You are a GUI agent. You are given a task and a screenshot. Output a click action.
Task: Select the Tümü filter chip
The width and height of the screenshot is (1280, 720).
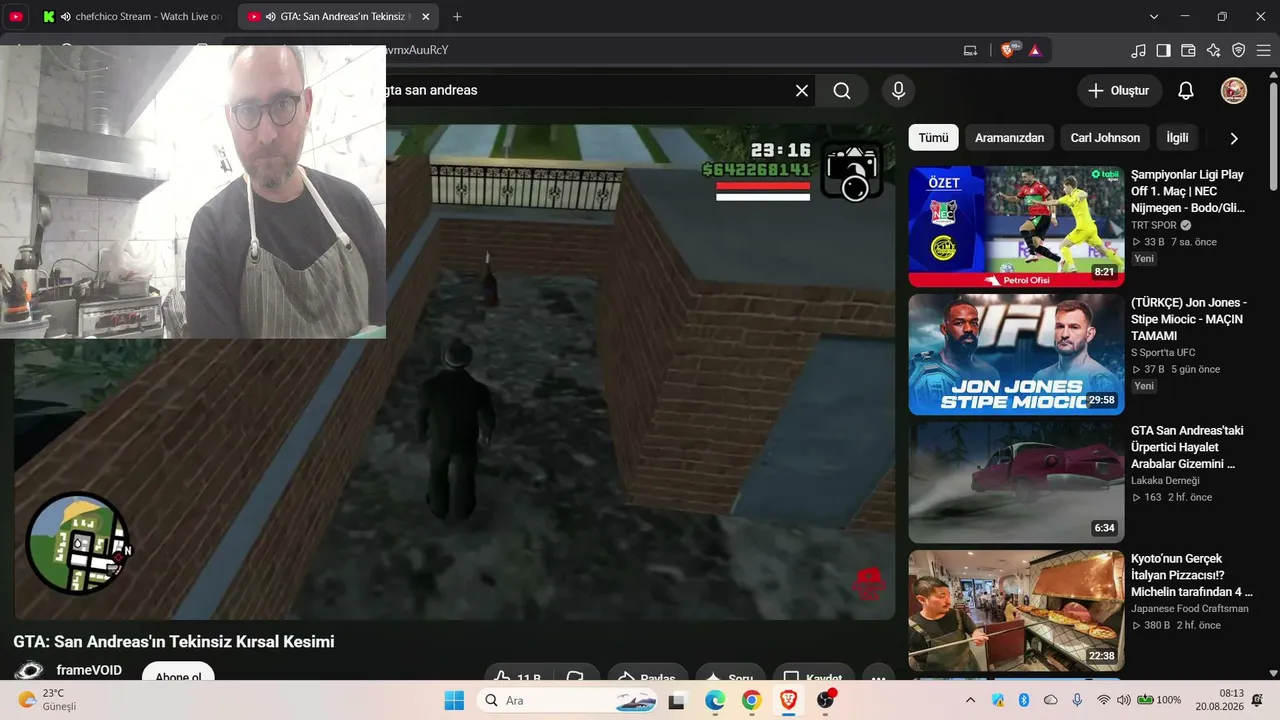click(x=933, y=138)
